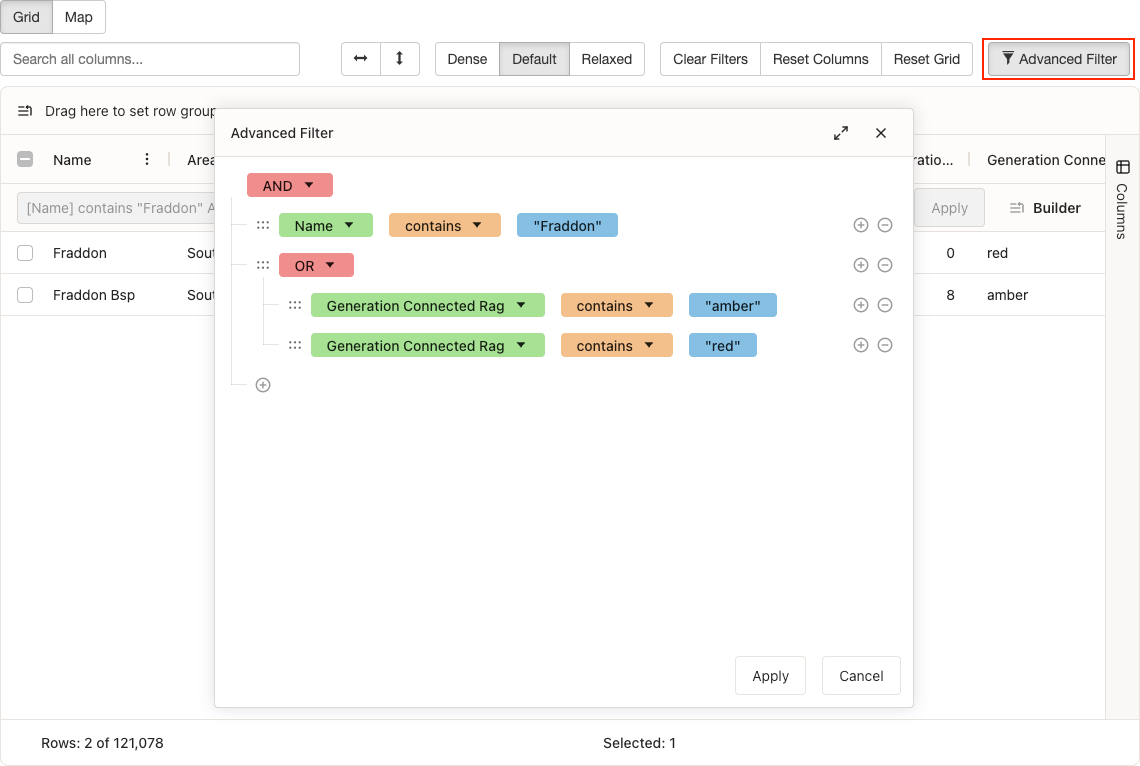Select the Grid tab
This screenshot has height=766, width=1140.
coord(26,17)
